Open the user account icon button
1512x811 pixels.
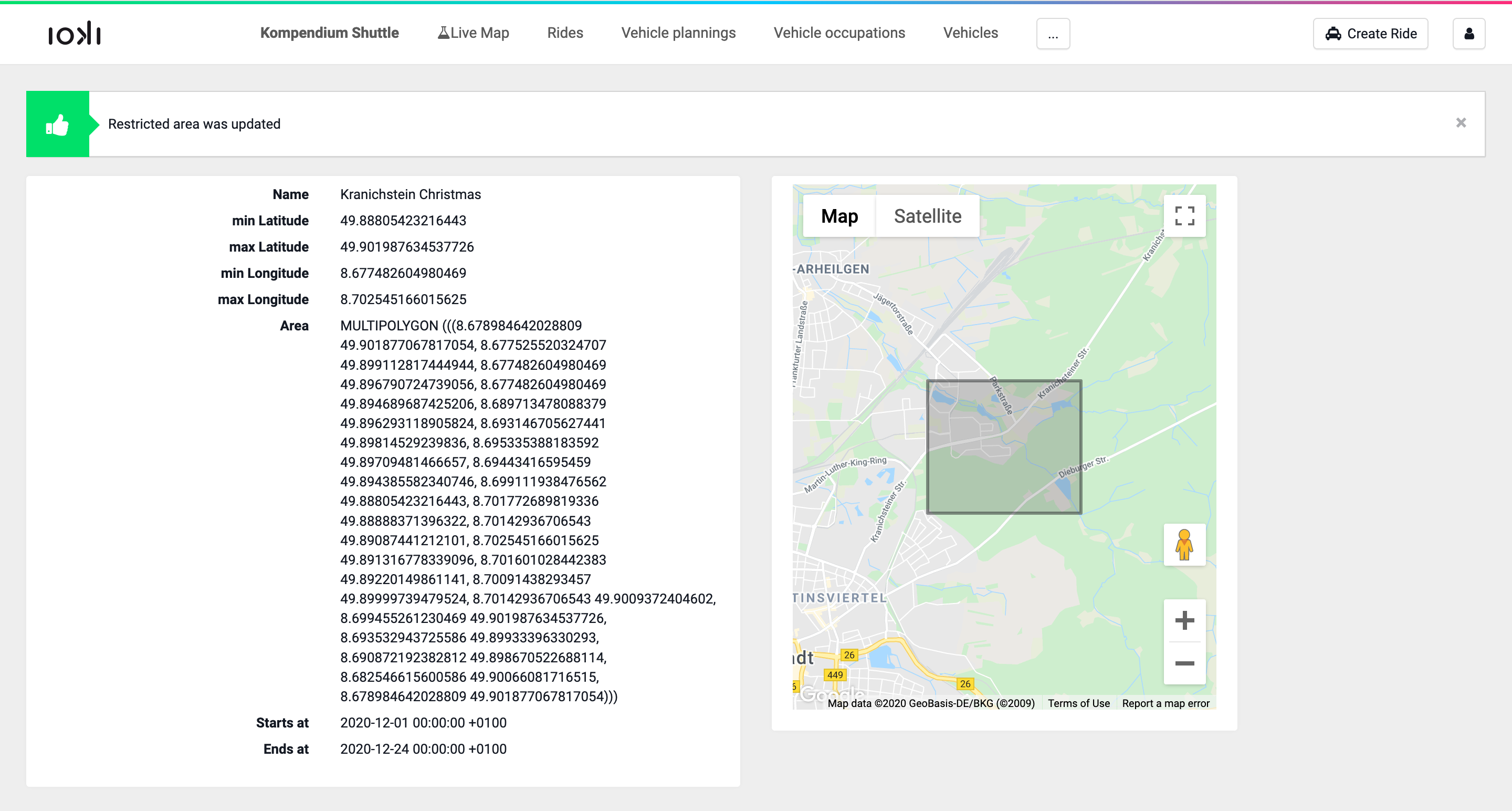click(1468, 34)
